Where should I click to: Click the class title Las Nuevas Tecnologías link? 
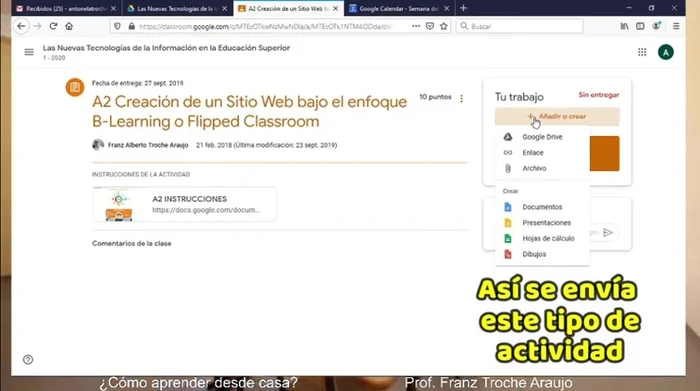click(x=166, y=48)
